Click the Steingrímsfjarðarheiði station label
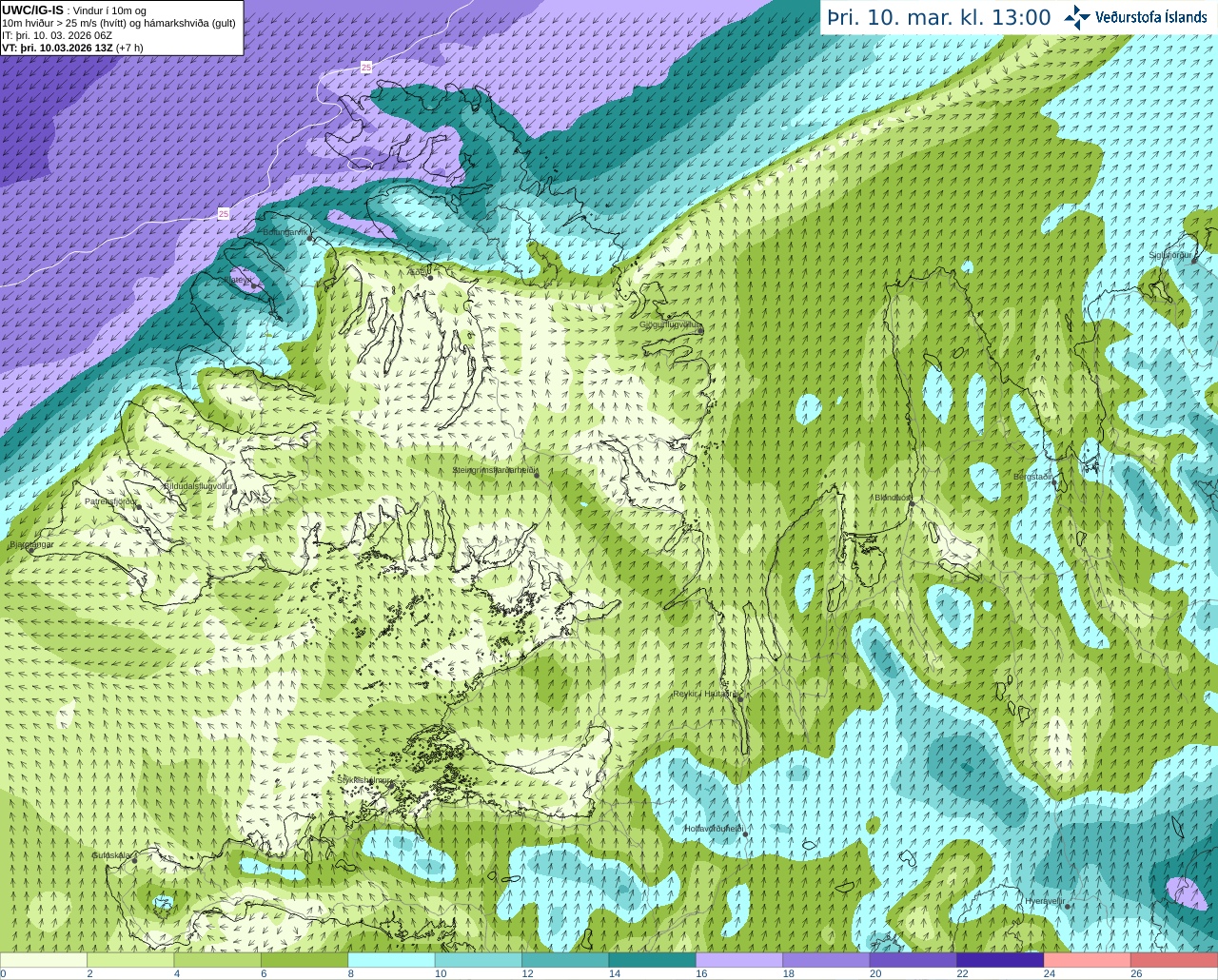Viewport: 1218px width, 980px height. click(496, 470)
